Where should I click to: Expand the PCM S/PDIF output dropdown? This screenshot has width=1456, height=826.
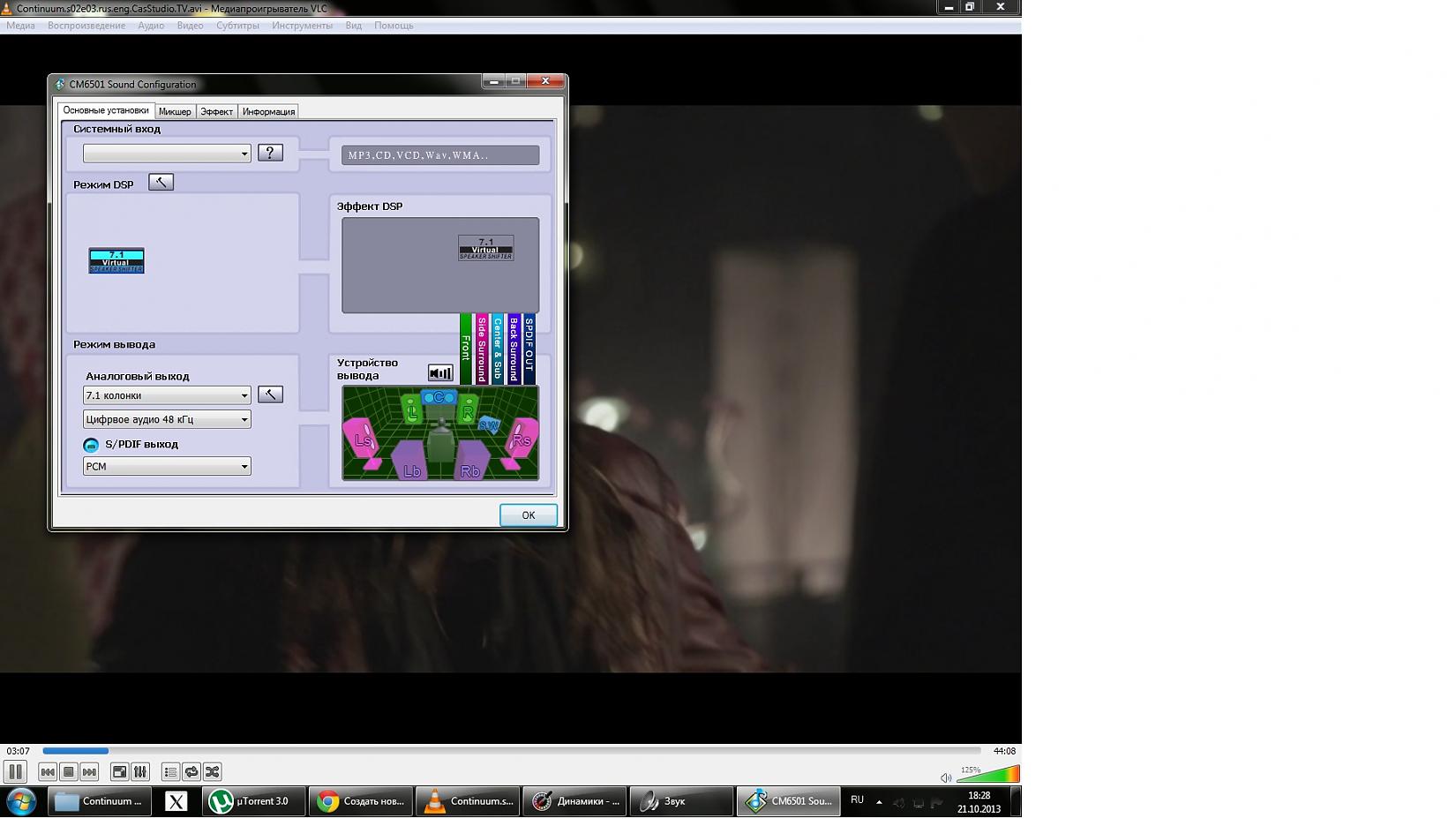(x=167, y=466)
